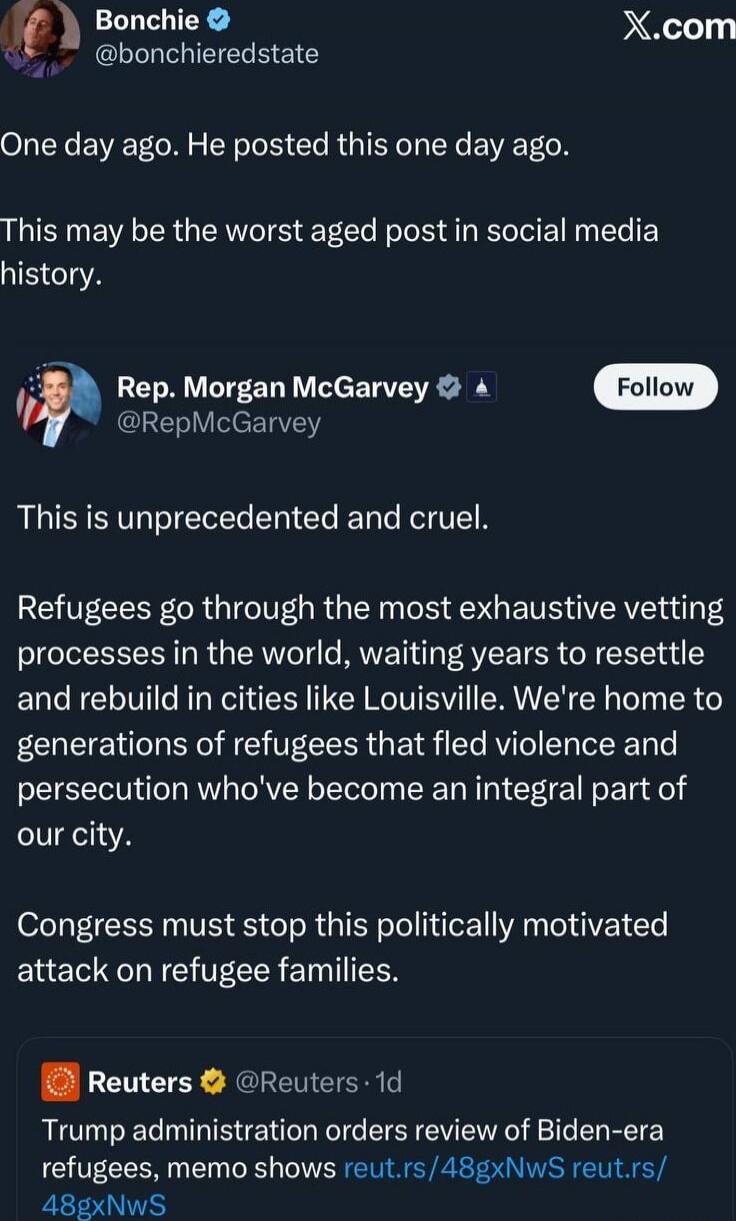
Task: Open Bonchie's profile avatar
Action: pyautogui.click(x=40, y=38)
